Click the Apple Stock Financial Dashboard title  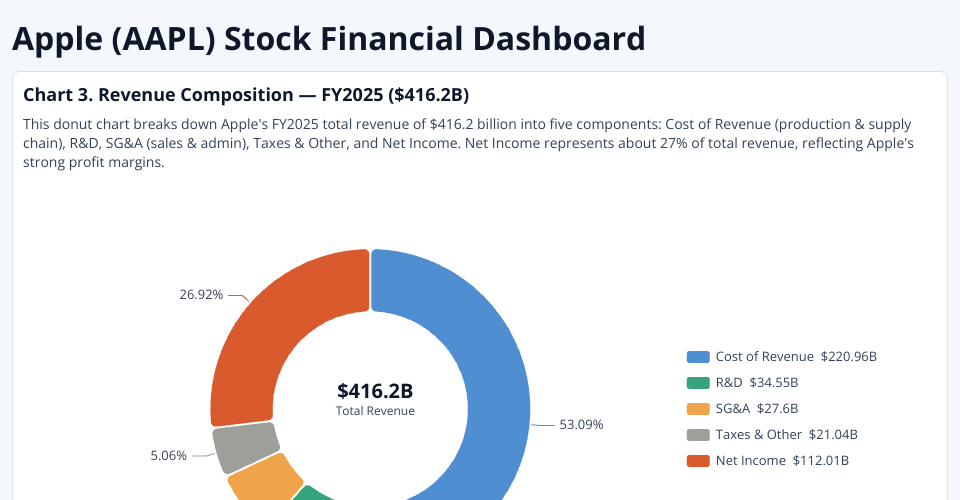[329, 39]
